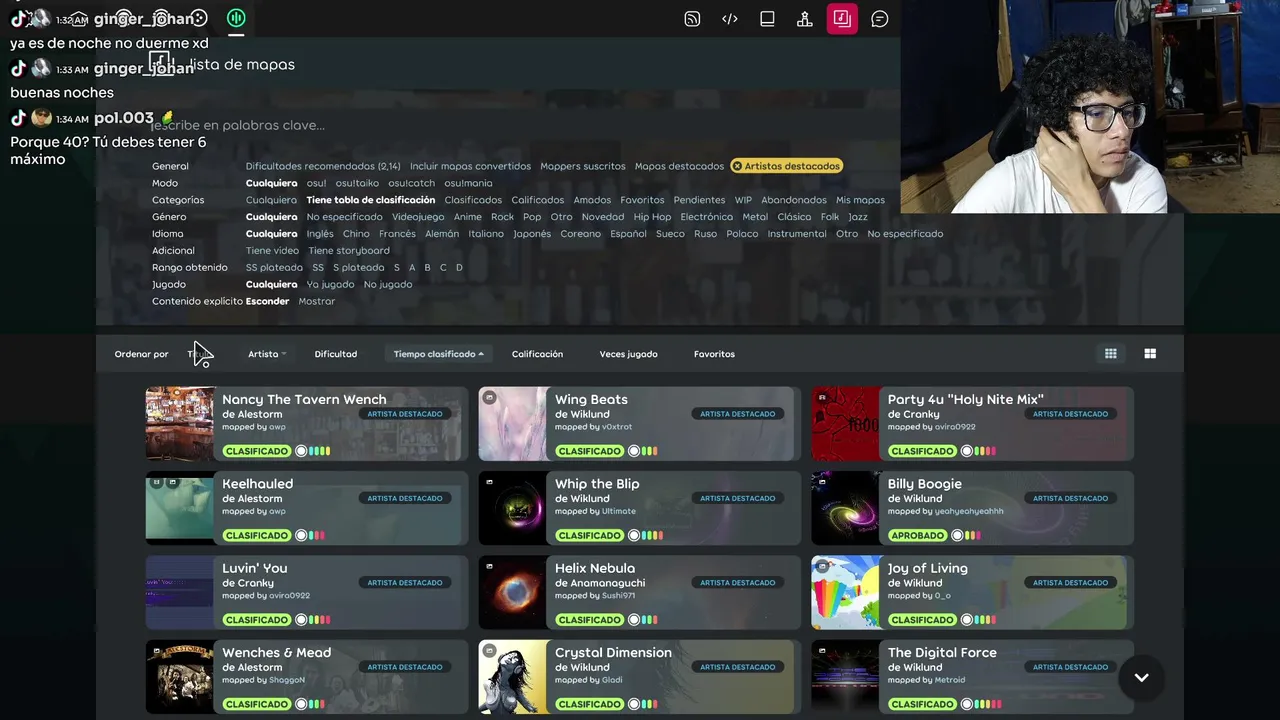This screenshot has height=720, width=1280.
Task: Open the rankings hierarchy icon in toolbar
Action: coord(804,19)
